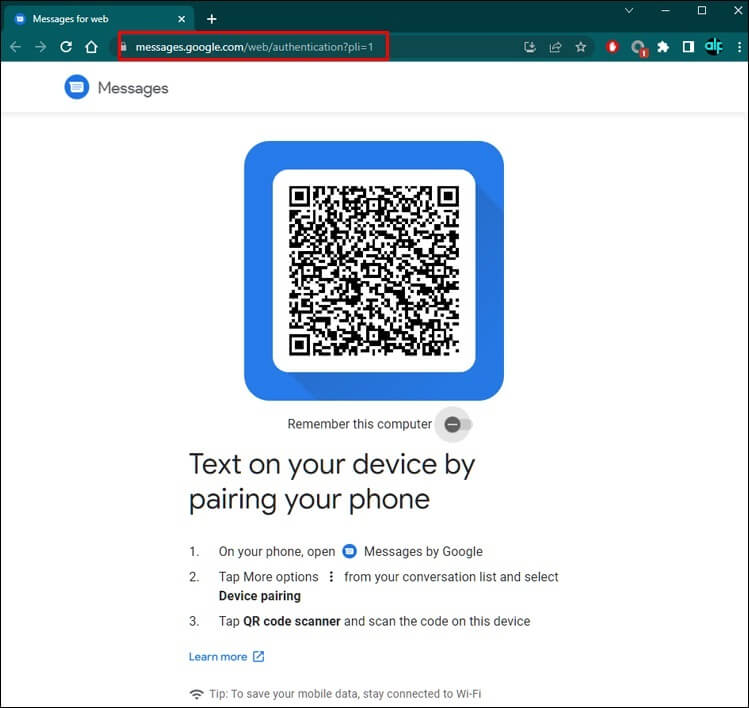The height and width of the screenshot is (708, 749).
Task: Click the browser forward arrow
Action: [x=41, y=47]
